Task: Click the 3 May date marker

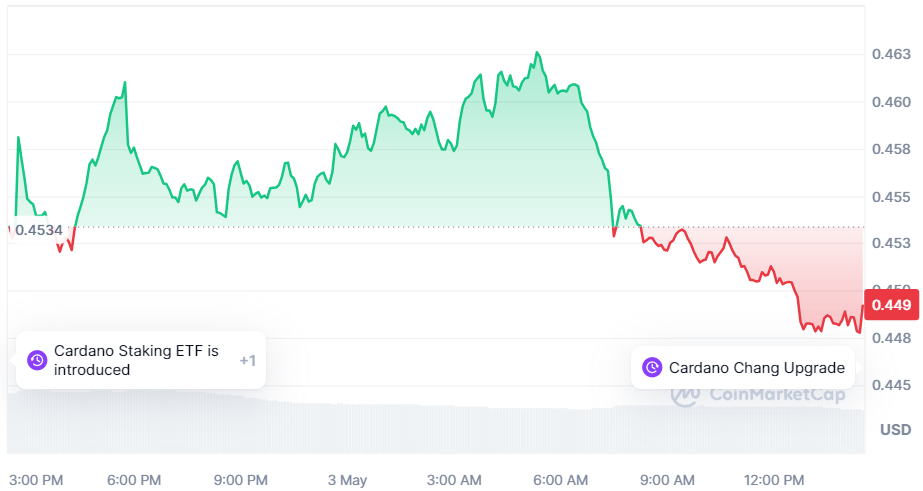Action: (x=347, y=480)
